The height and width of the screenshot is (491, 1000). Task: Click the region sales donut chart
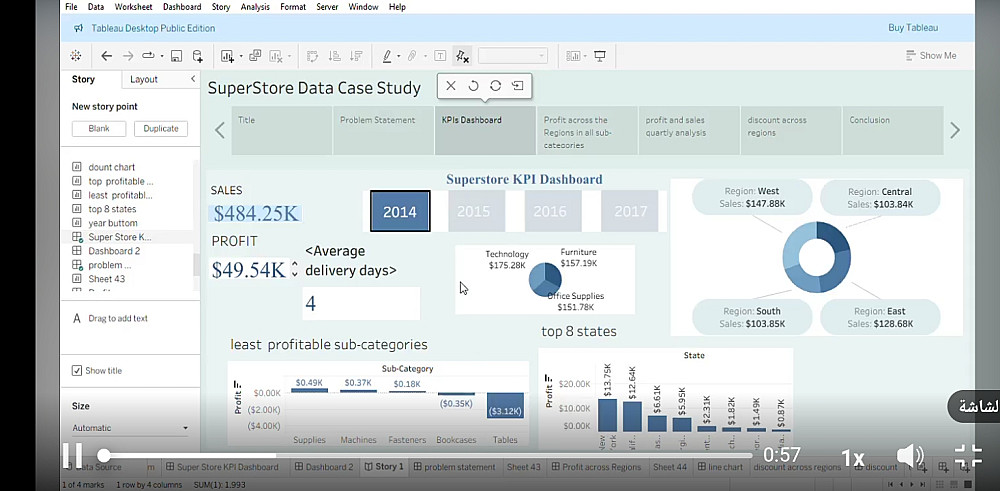click(x=816, y=257)
